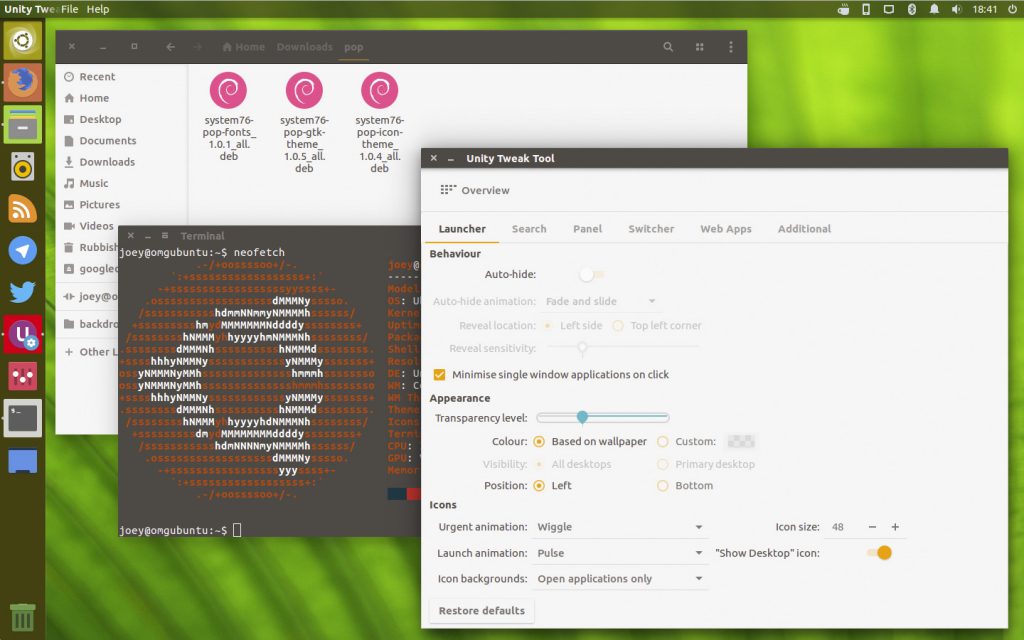Launch Firefox from the launcher
Viewport: 1024px width, 640px height.
click(23, 82)
